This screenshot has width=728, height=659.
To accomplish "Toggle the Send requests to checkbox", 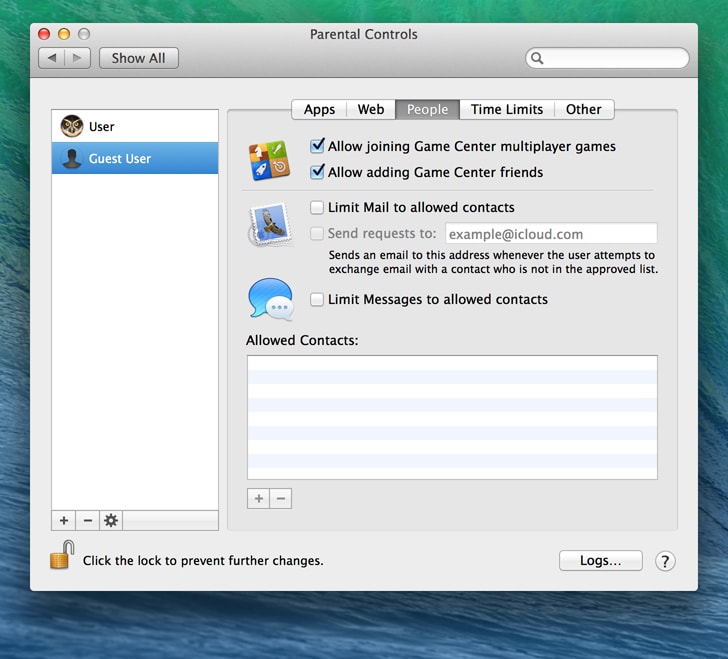I will click(317, 233).
